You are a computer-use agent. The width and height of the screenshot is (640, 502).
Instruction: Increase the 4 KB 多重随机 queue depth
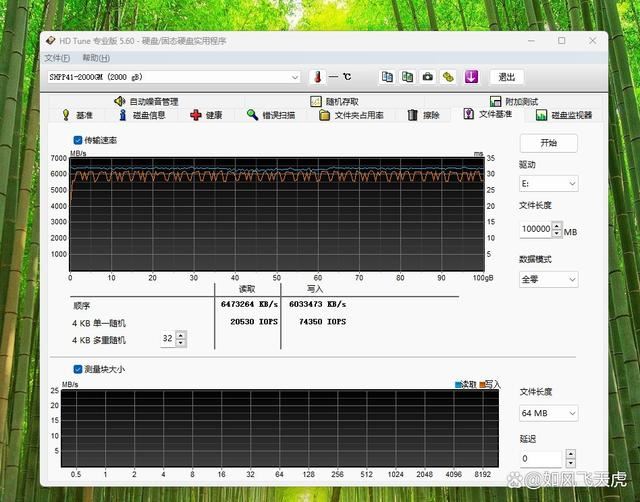point(181,335)
